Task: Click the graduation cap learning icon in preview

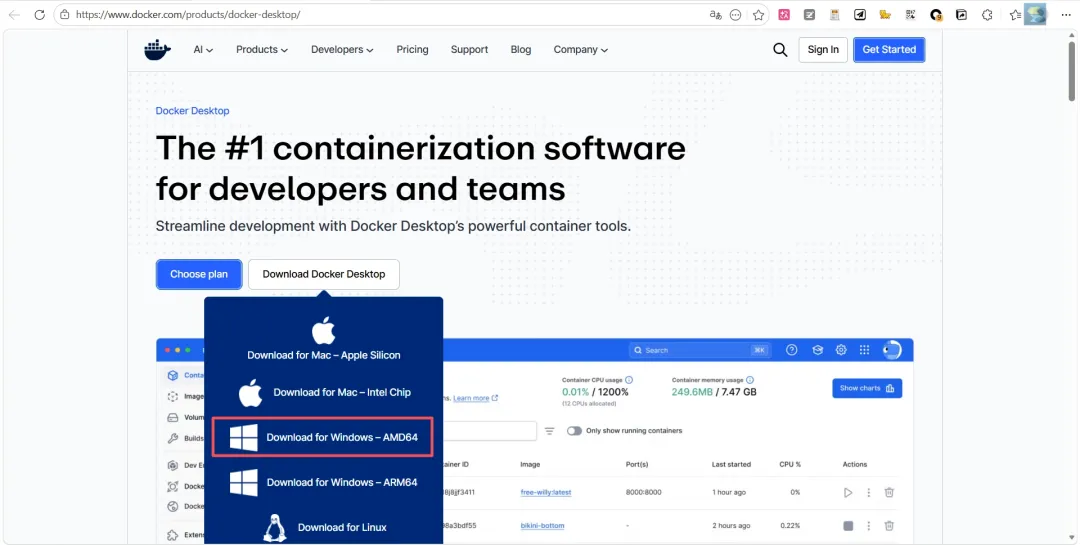Action: pos(818,350)
